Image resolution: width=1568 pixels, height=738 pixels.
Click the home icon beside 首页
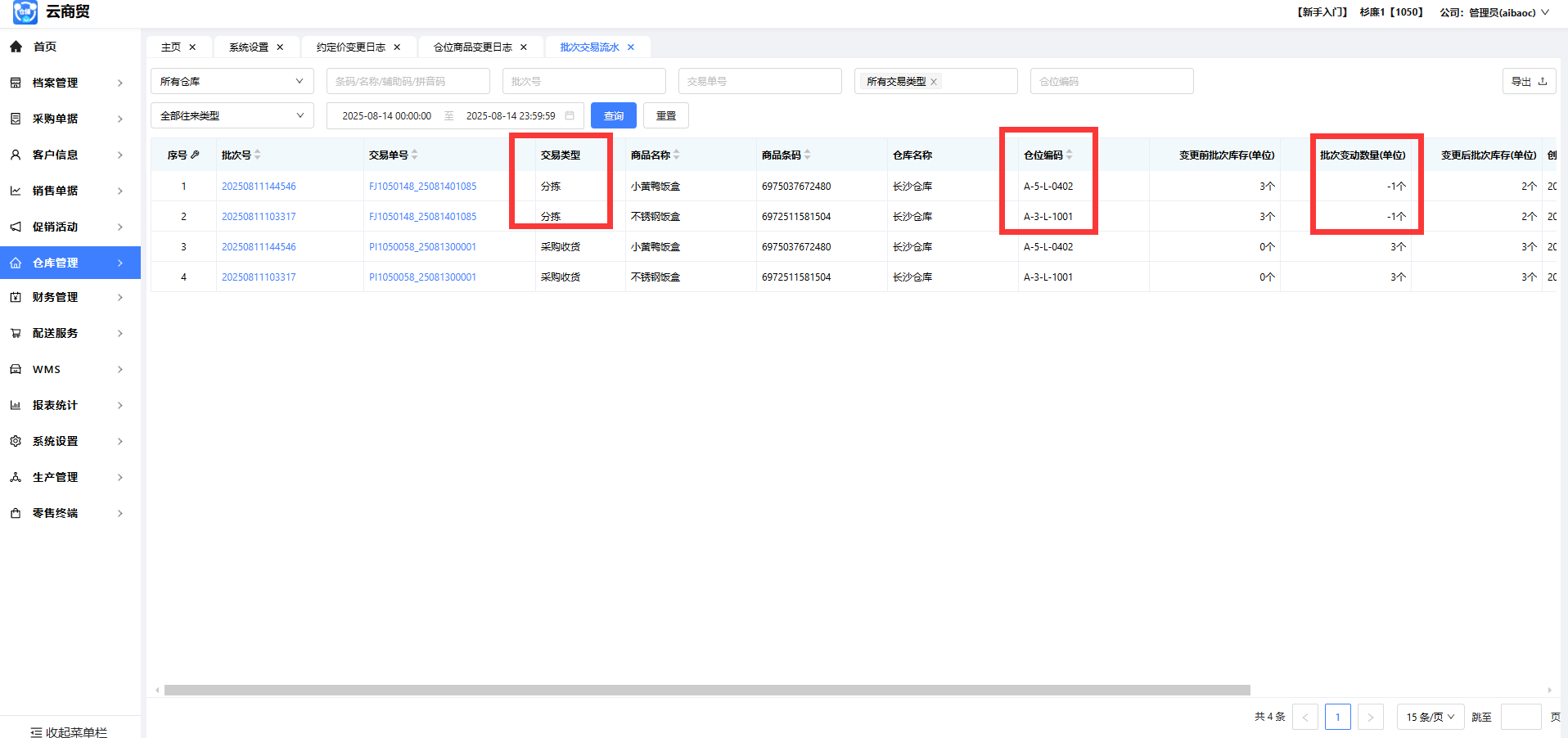point(16,47)
